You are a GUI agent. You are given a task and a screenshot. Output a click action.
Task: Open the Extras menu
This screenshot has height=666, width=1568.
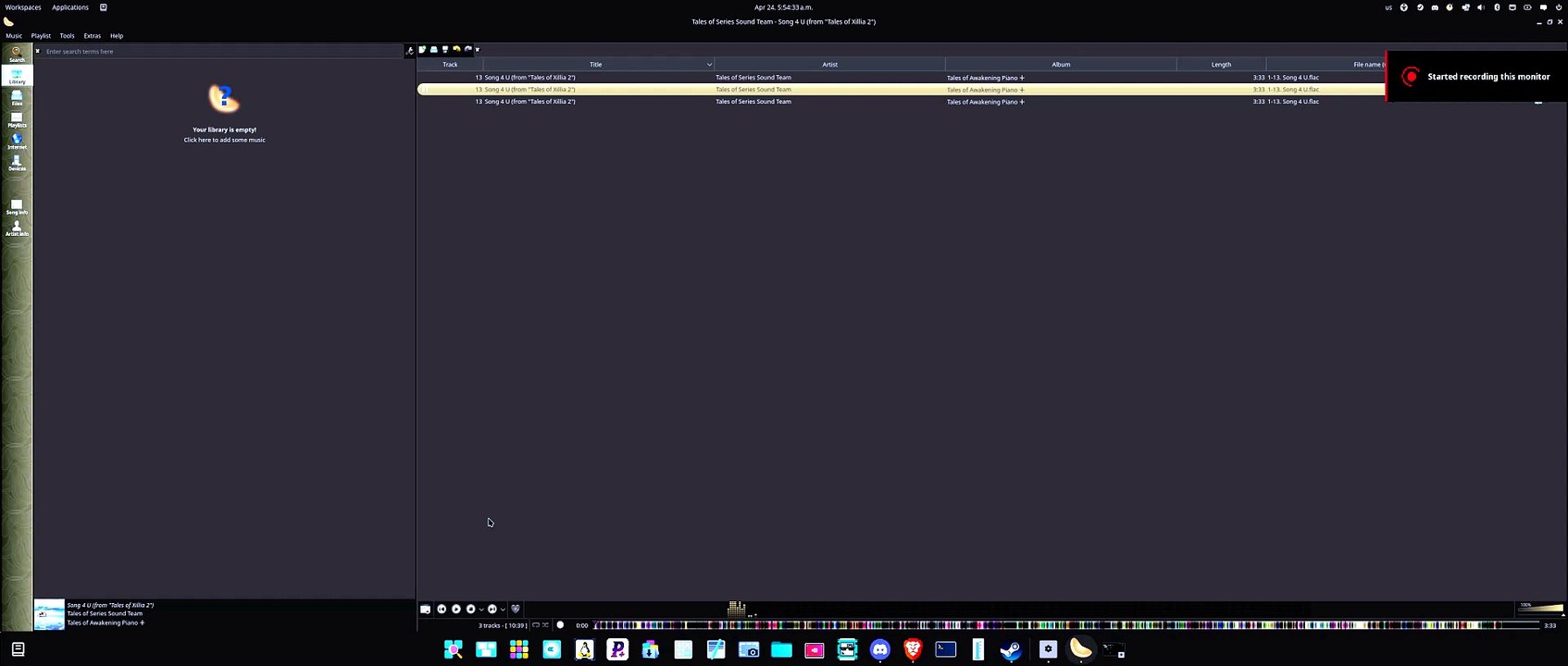point(92,36)
